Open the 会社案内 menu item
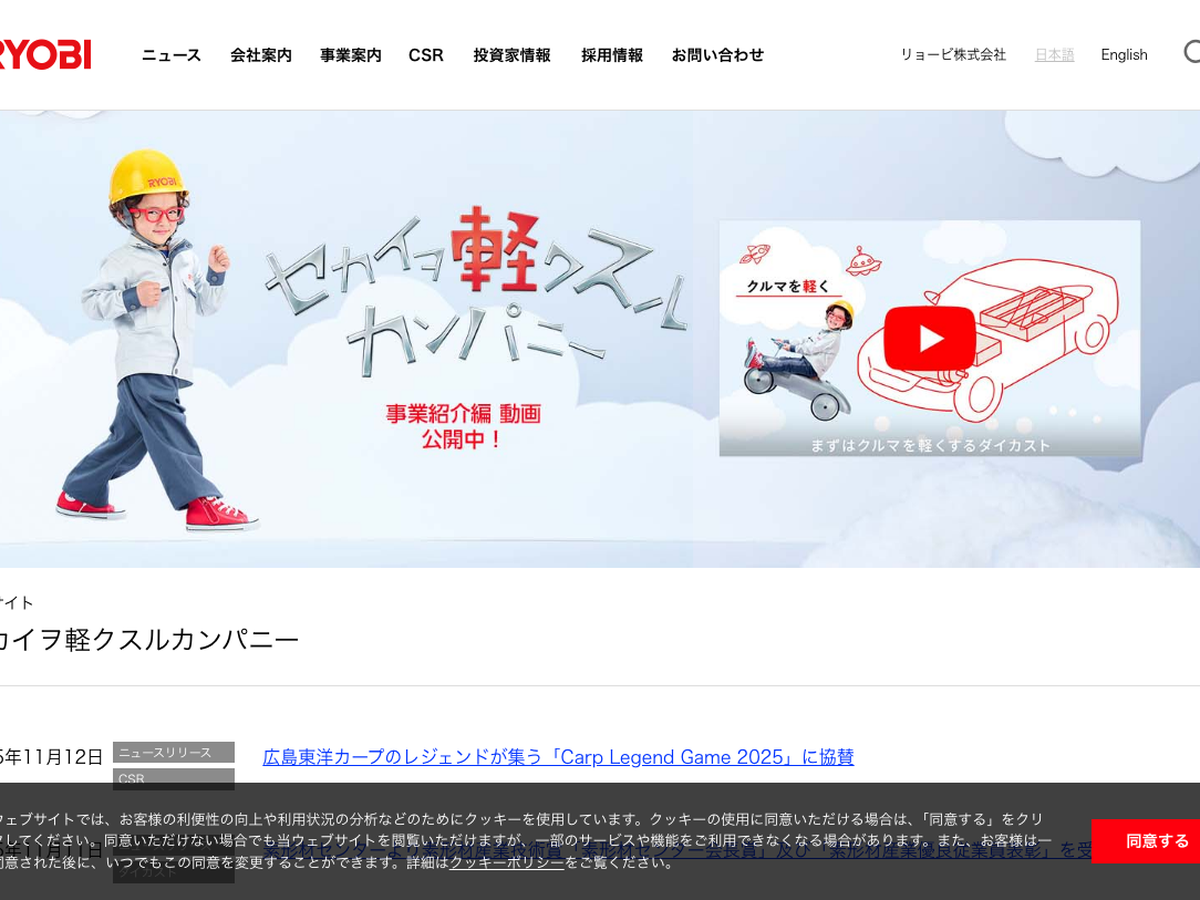1200x900 pixels. [261, 55]
